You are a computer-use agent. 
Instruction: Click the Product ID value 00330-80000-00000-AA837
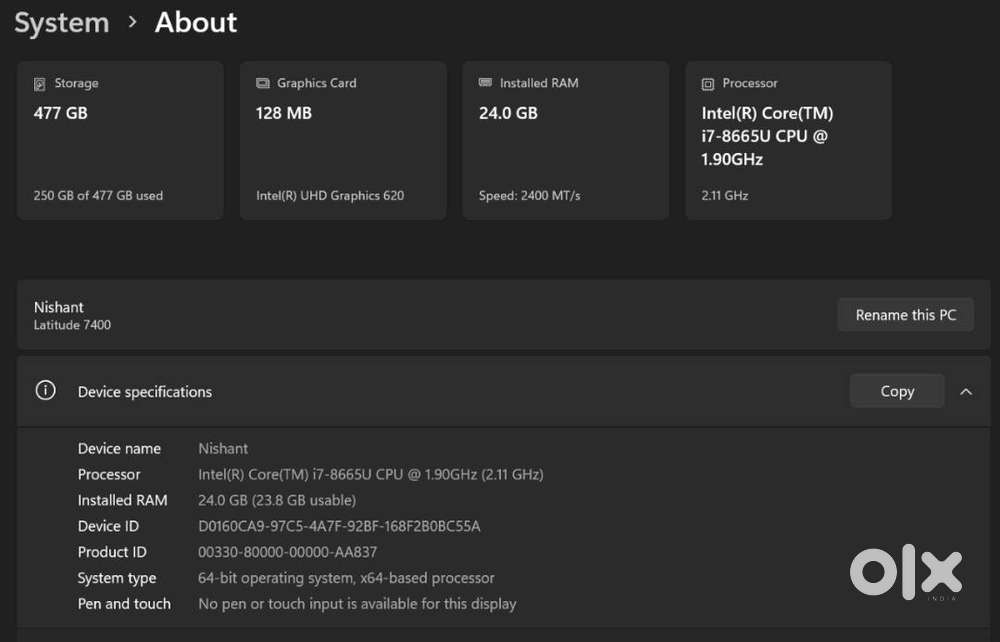pos(287,552)
